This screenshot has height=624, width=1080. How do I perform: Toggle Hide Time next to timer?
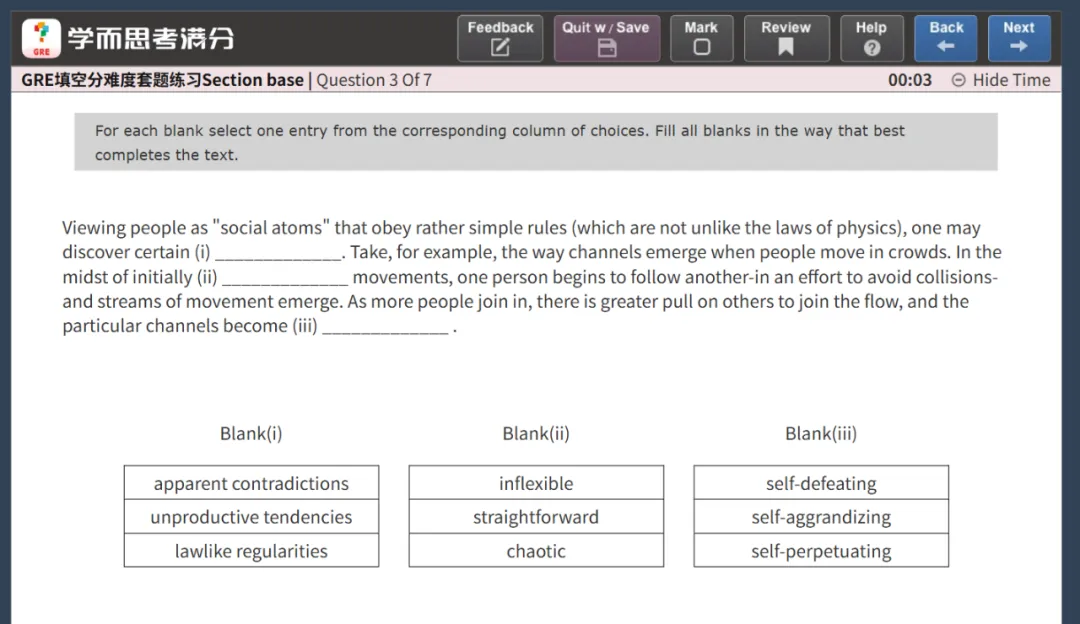pyautogui.click(x=1001, y=80)
